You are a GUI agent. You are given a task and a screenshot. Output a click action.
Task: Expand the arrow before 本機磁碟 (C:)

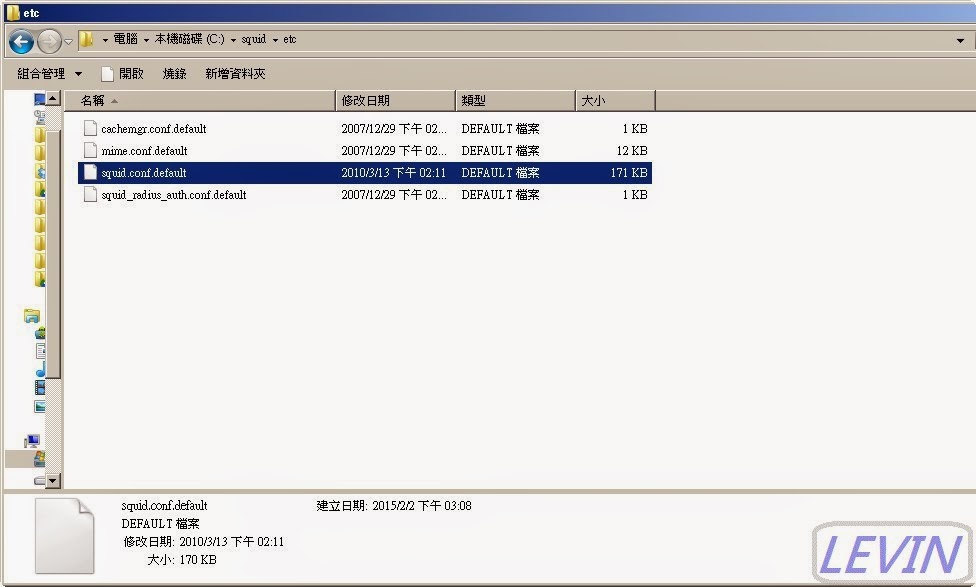click(x=146, y=40)
